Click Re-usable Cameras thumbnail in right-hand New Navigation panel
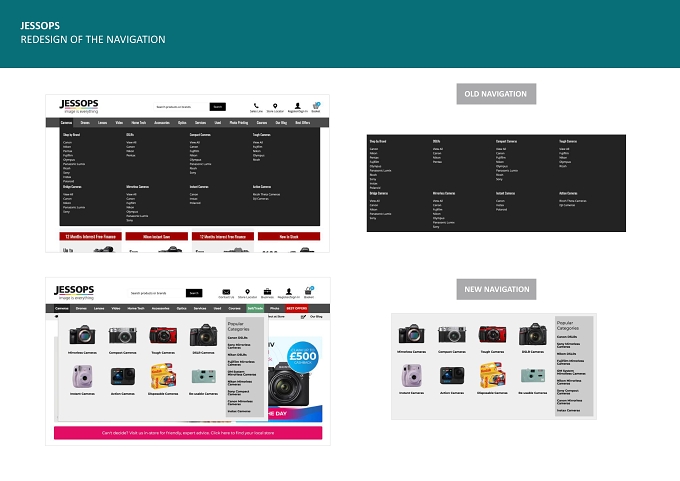Image resolution: width=680 pixels, height=481 pixels. (533, 375)
